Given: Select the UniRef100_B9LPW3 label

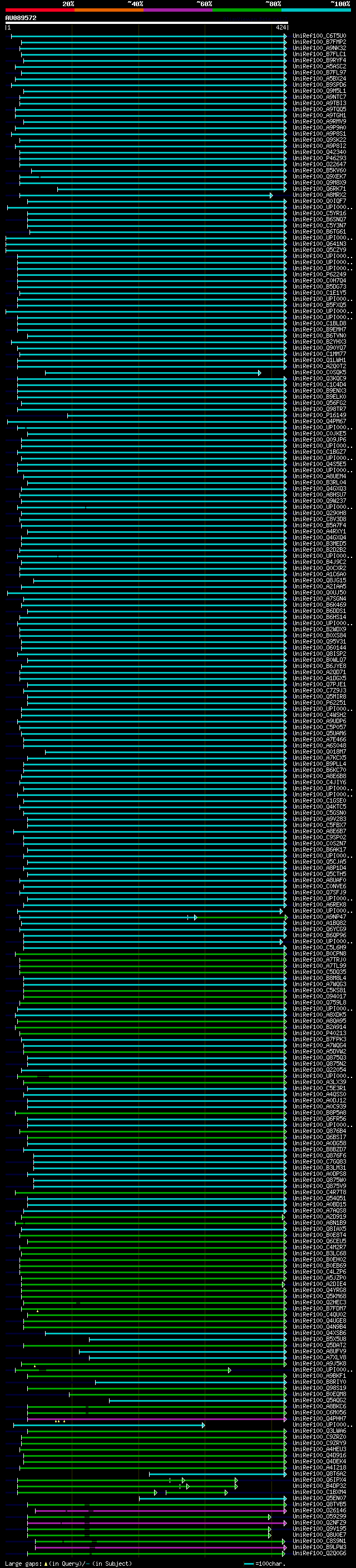Looking at the screenshot, I should tap(319, 1547).
